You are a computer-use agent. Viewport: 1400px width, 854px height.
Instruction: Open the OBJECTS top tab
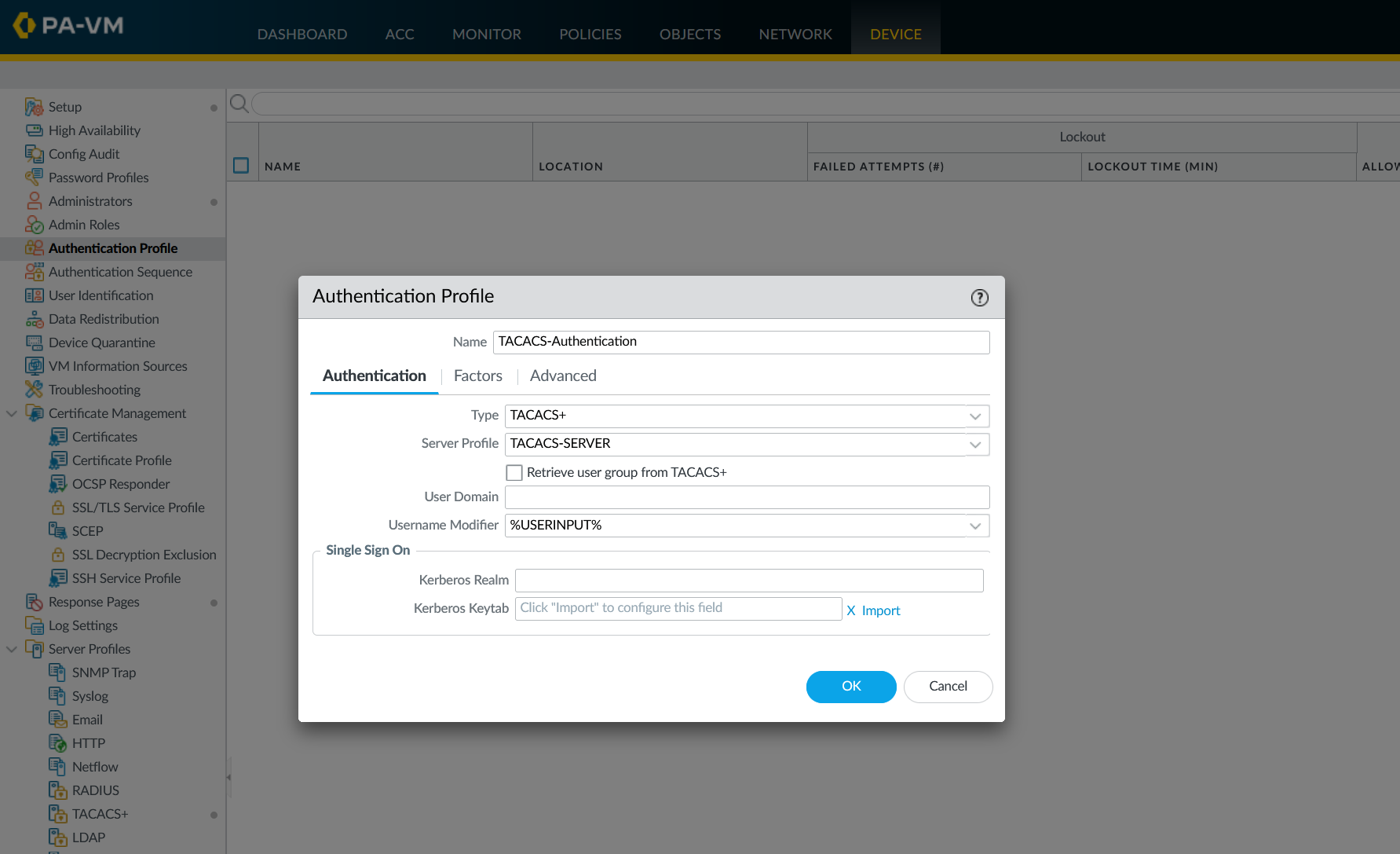pos(690,34)
